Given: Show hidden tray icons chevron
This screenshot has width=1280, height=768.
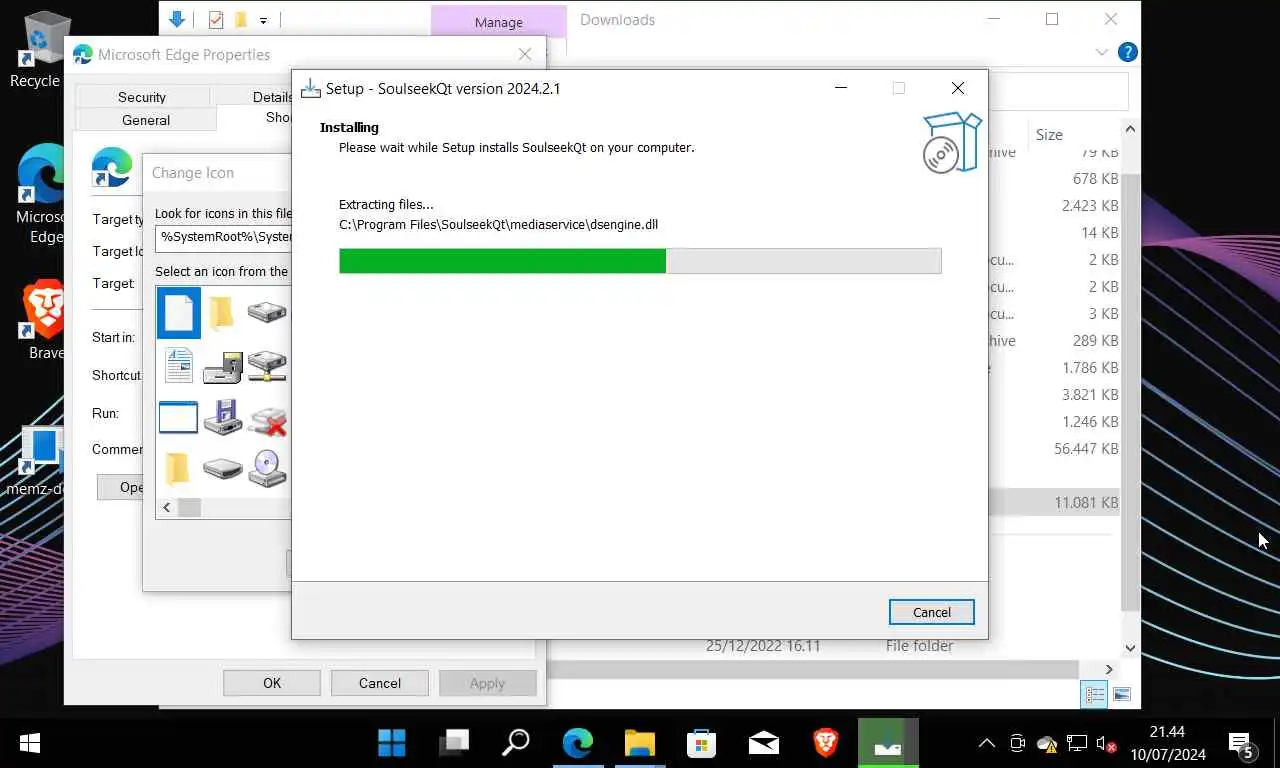Looking at the screenshot, I should click(x=986, y=743).
